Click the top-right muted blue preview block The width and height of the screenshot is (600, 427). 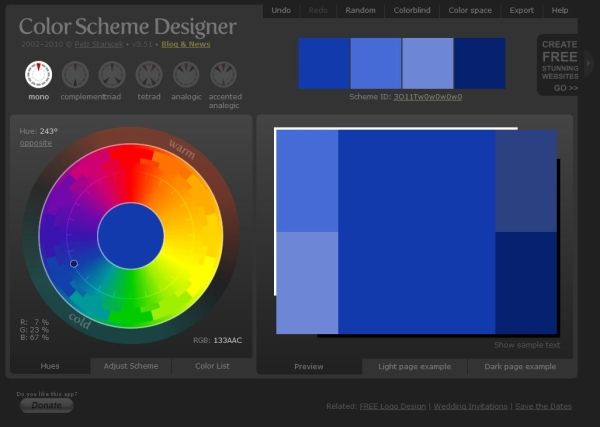(526, 181)
